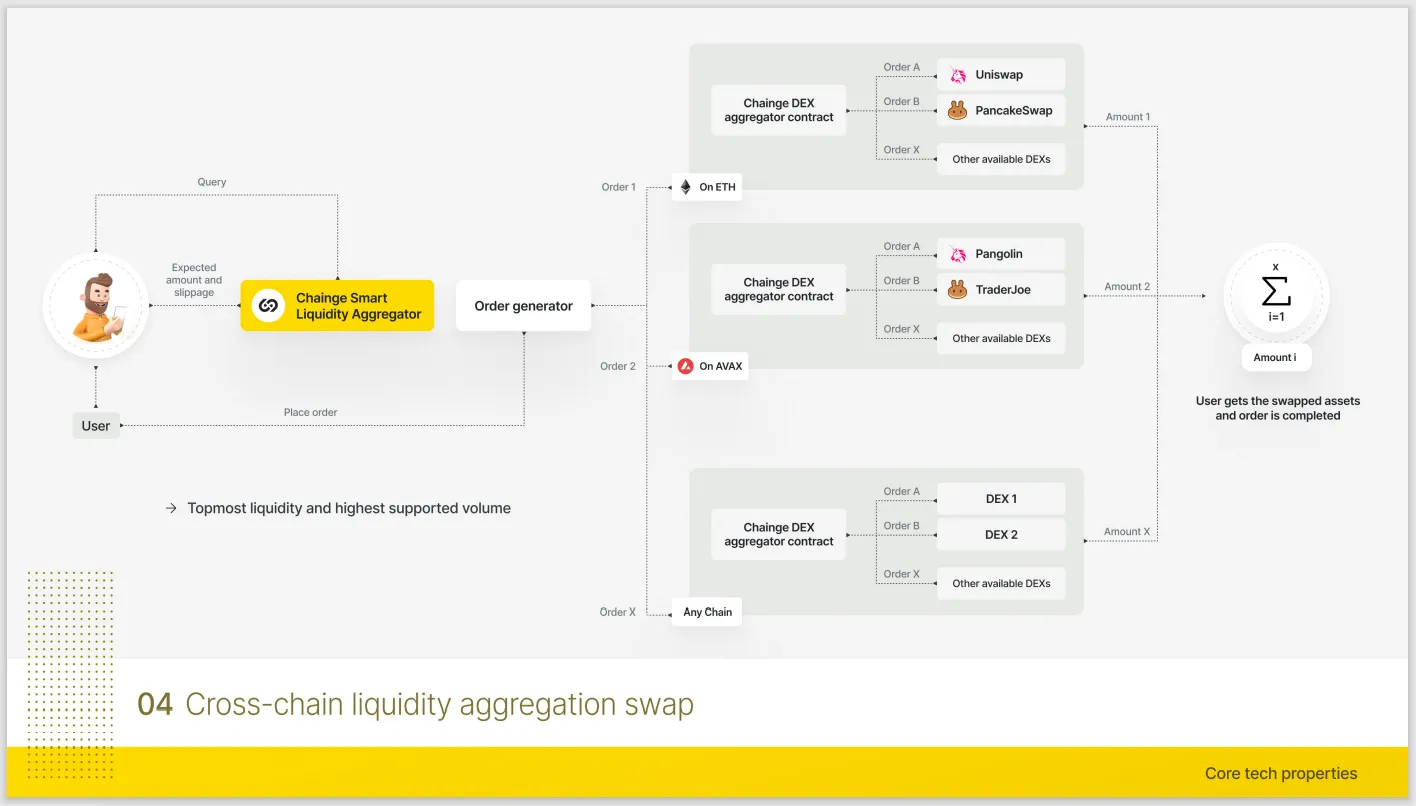This screenshot has width=1416, height=806.
Task: Click Order B label next to TraderJoe
Action: [901, 280]
